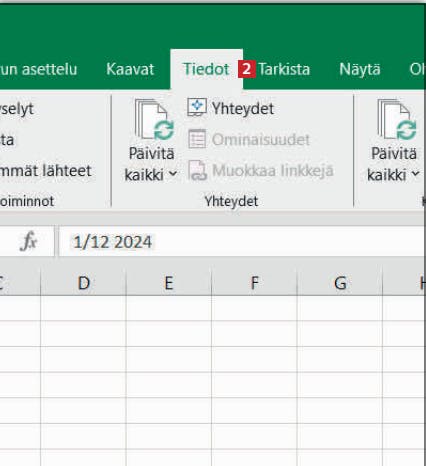Click the Yhteydet connections icon
Screen dimensions: 426x466
197,107
